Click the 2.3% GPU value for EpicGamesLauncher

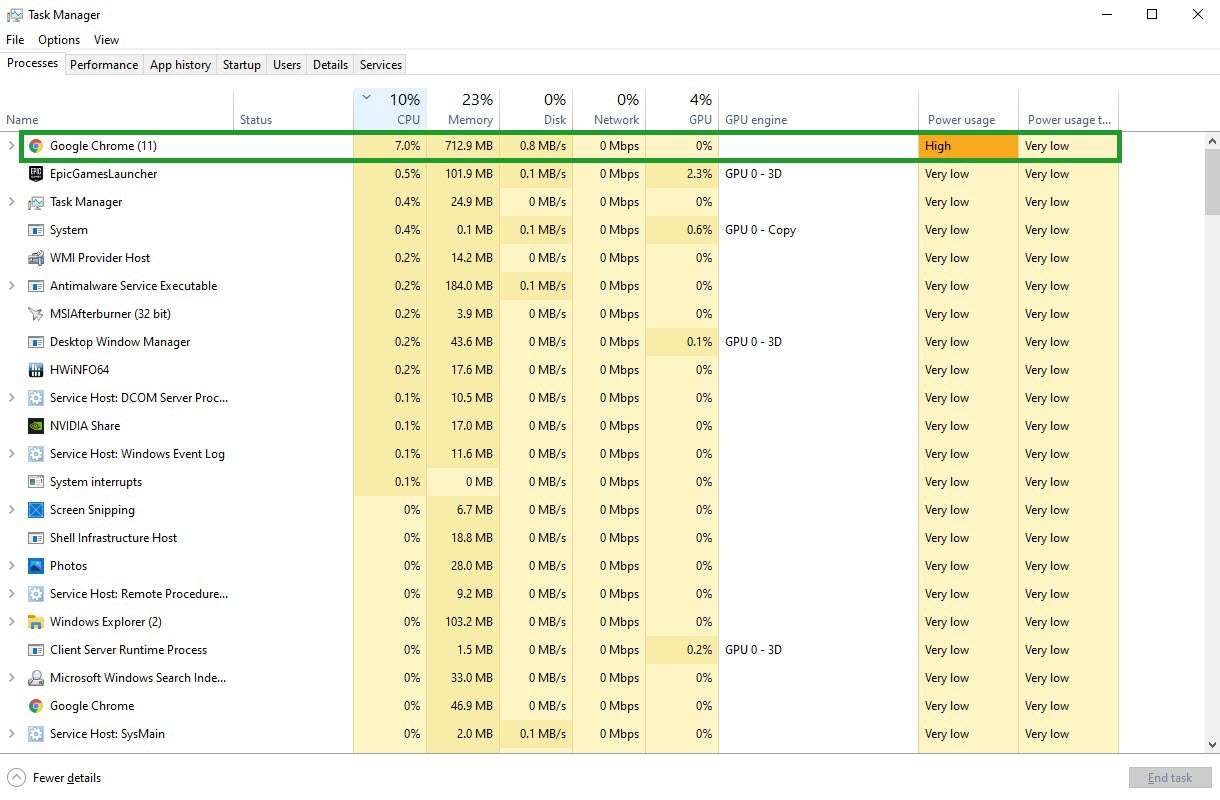[682, 174]
